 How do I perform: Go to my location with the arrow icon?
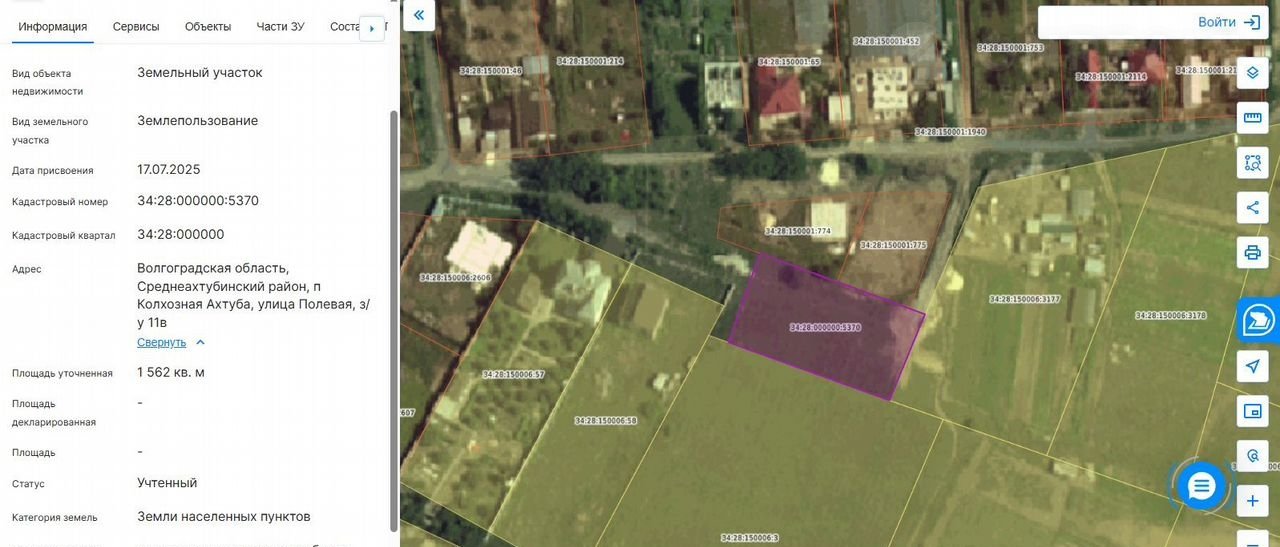pyautogui.click(x=1252, y=366)
